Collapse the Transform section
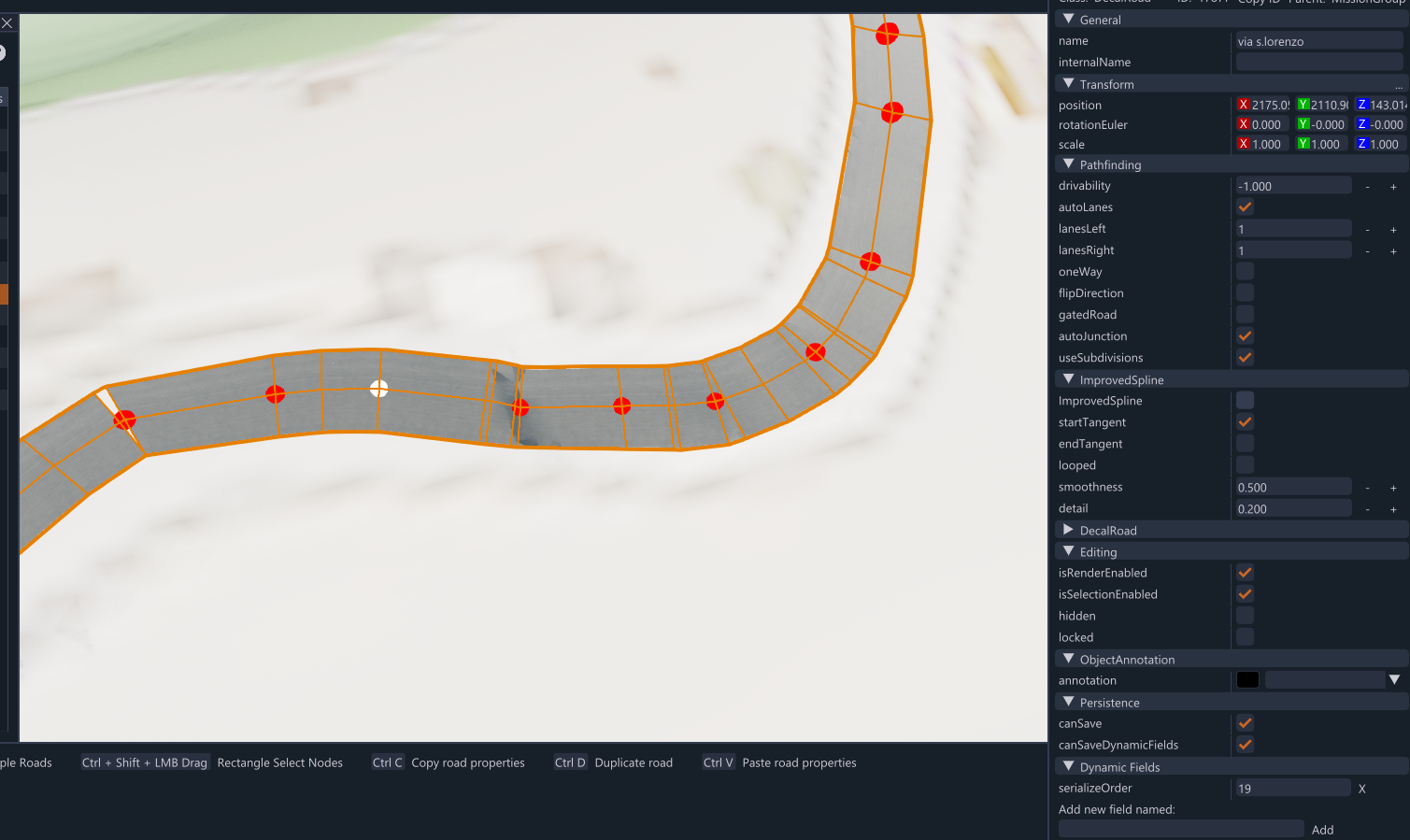 tap(1069, 83)
